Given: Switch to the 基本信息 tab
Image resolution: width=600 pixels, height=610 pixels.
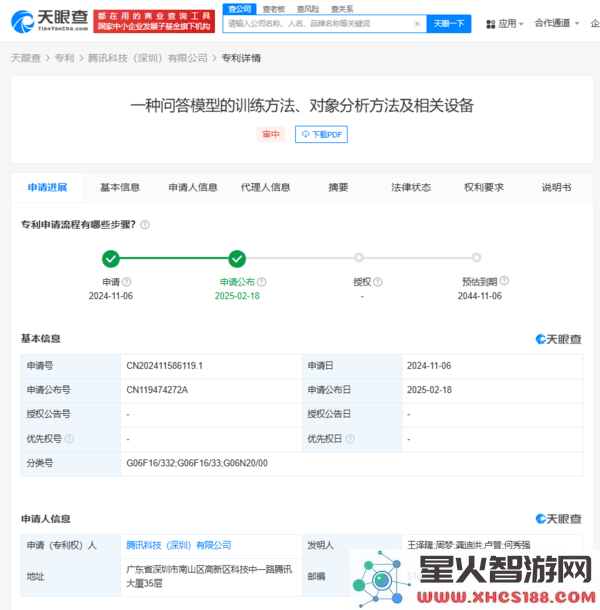Looking at the screenshot, I should point(120,188).
